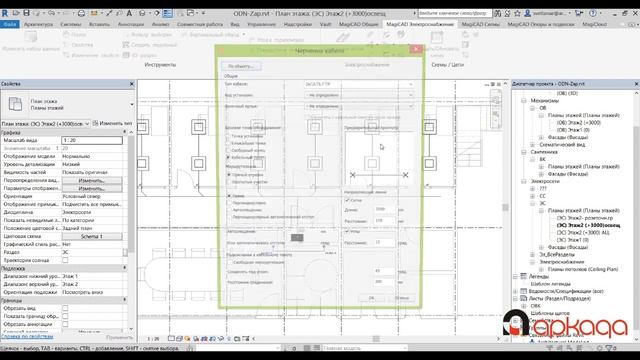Open the Properties type selector dropdown arrow
Viewport: 640px width, 360px height.
[131, 104]
